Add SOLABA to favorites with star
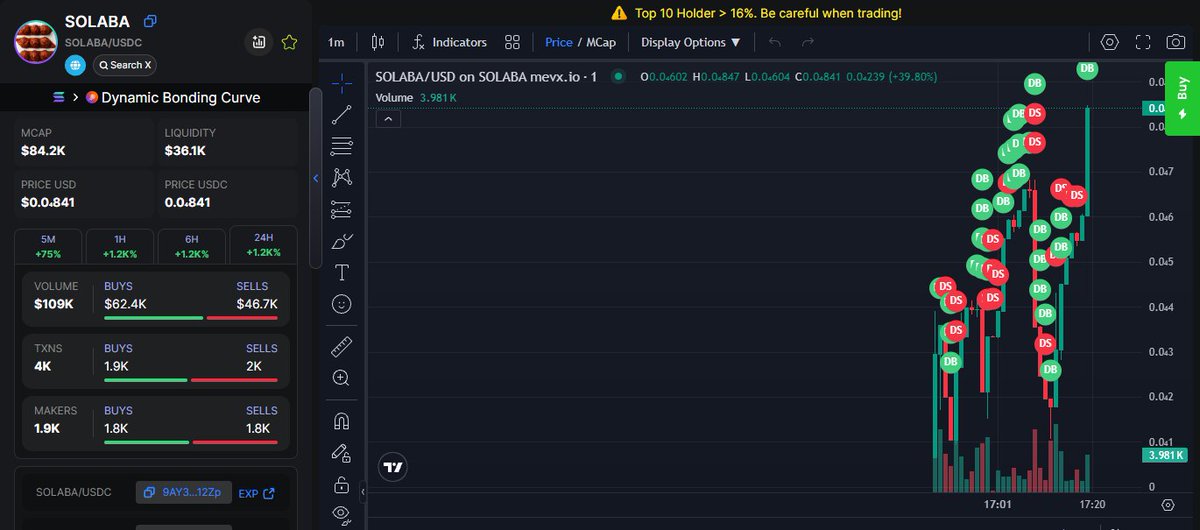Image resolution: width=1200 pixels, height=530 pixels. click(289, 42)
